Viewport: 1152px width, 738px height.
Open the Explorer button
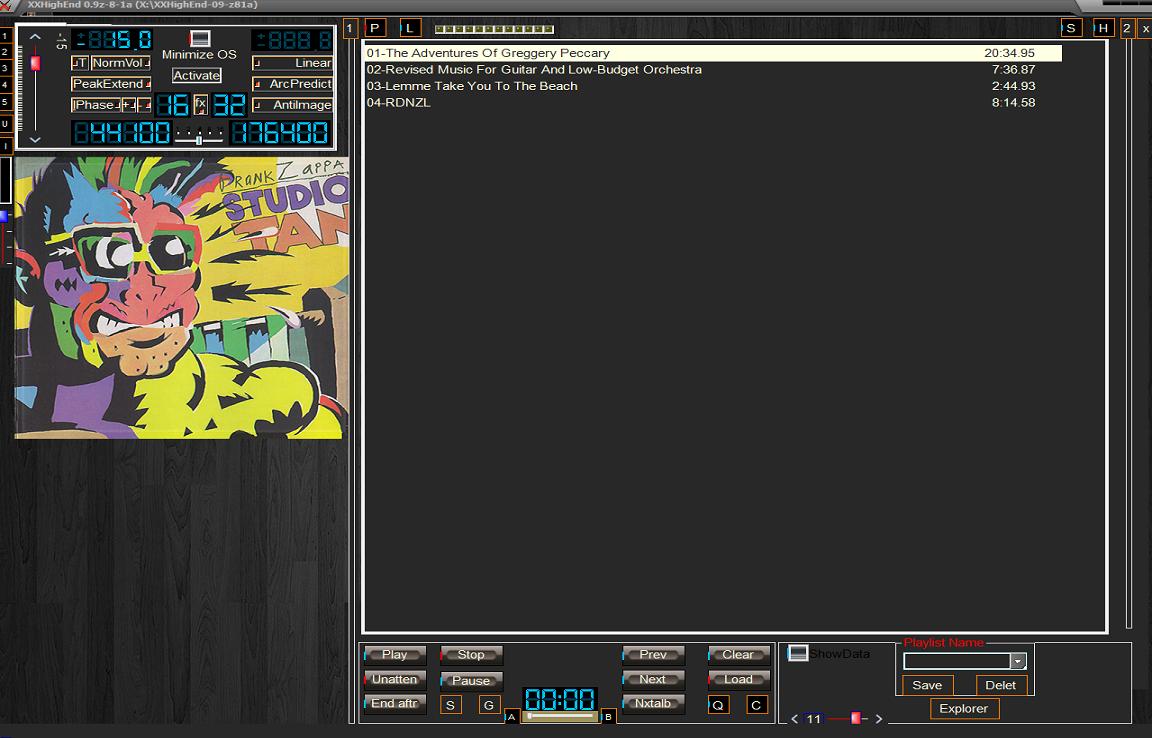coord(964,709)
